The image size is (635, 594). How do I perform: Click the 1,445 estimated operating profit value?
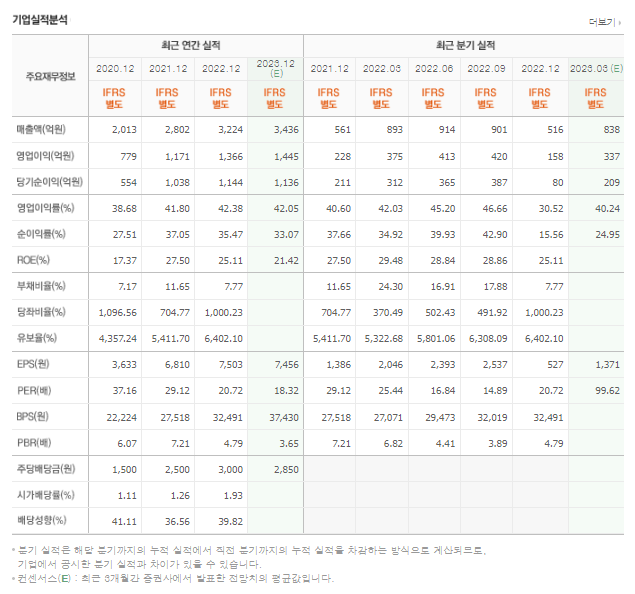point(286,157)
